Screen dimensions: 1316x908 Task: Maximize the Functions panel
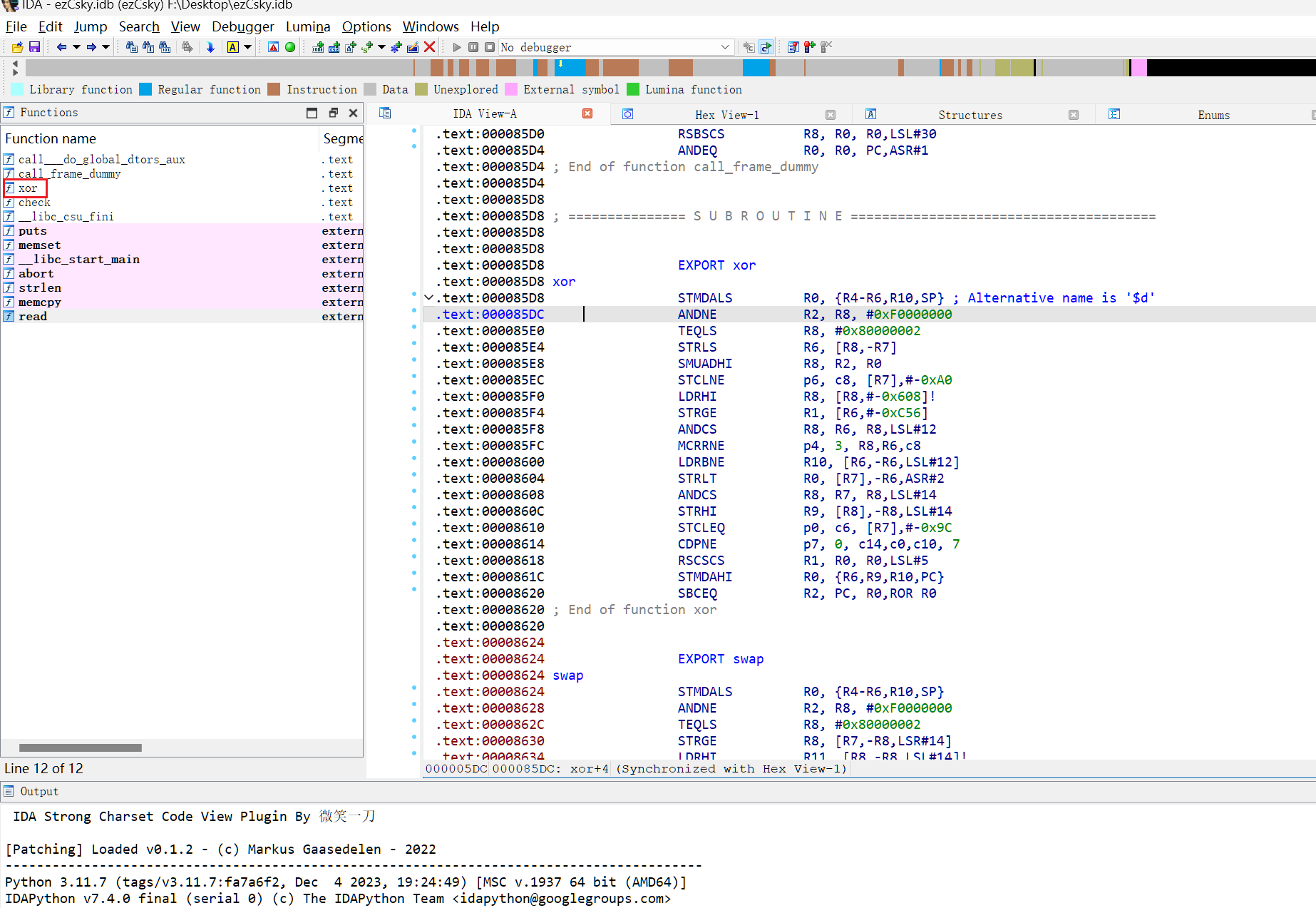pyautogui.click(x=312, y=113)
